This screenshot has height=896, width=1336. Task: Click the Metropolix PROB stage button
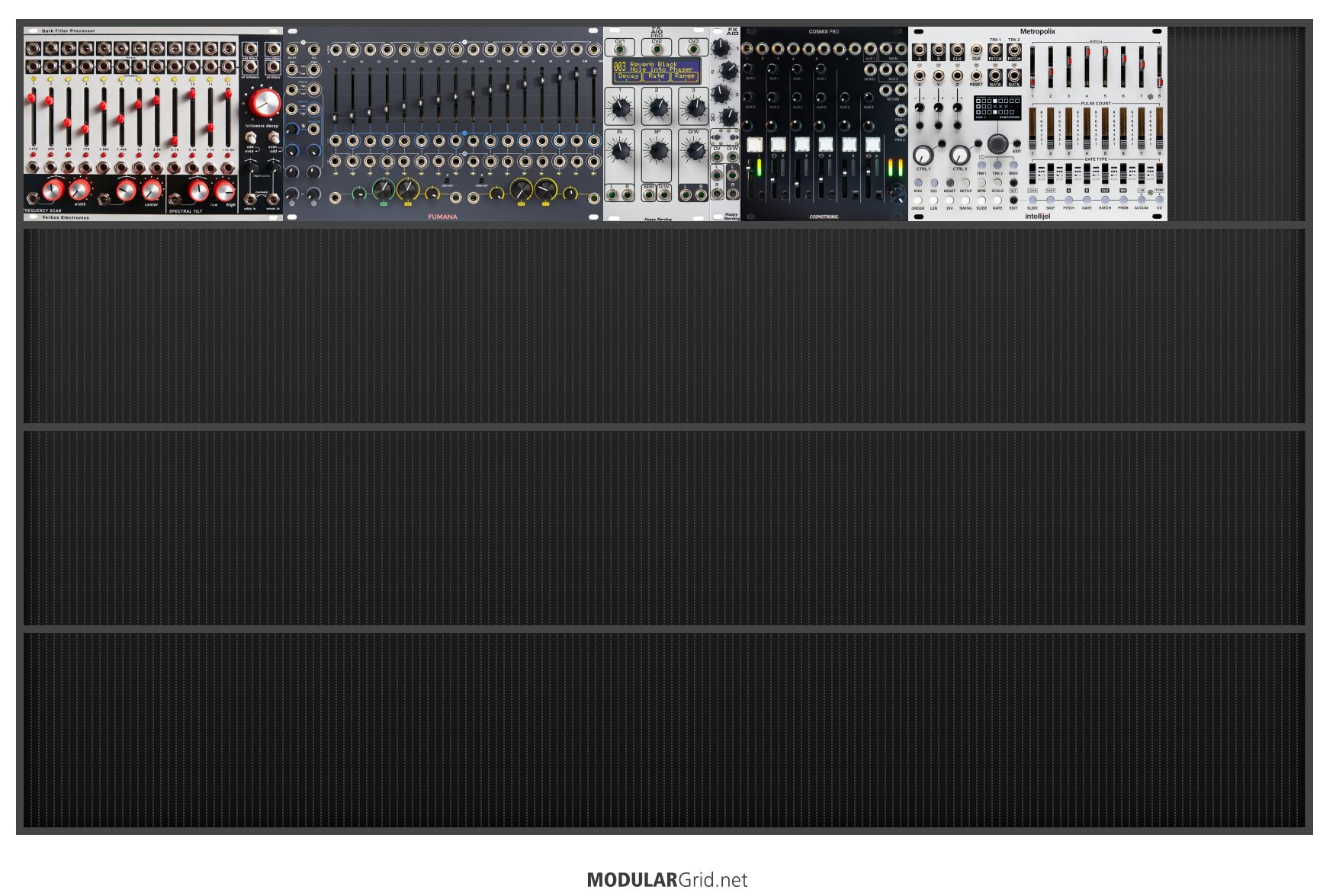(x=1123, y=201)
